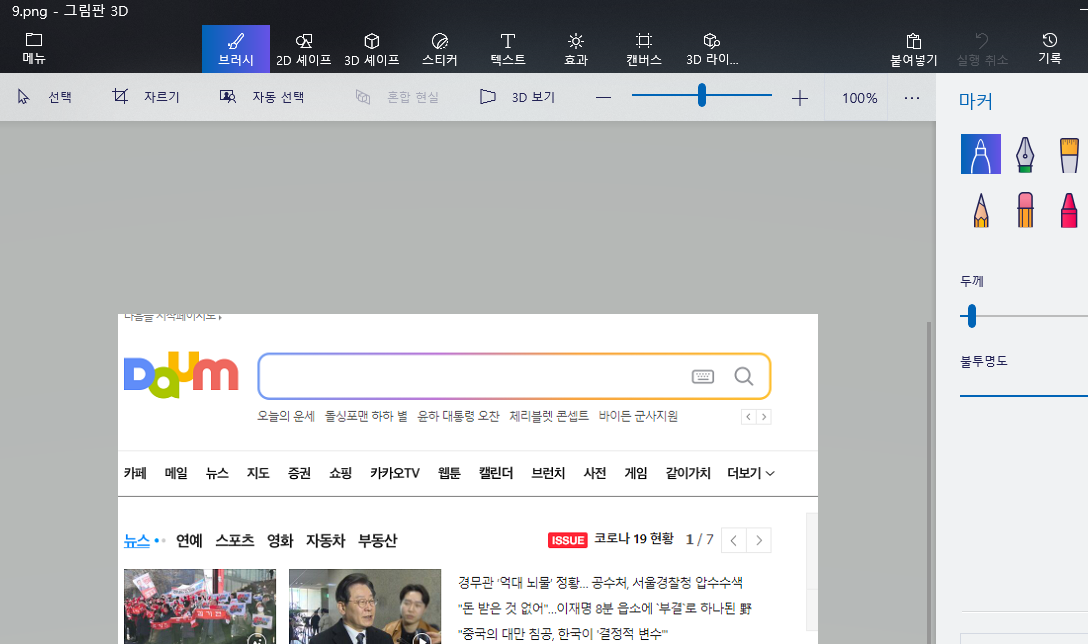Viewport: 1088px width, 644px height.
Task: Select the 브러시 tab
Action: (236, 49)
